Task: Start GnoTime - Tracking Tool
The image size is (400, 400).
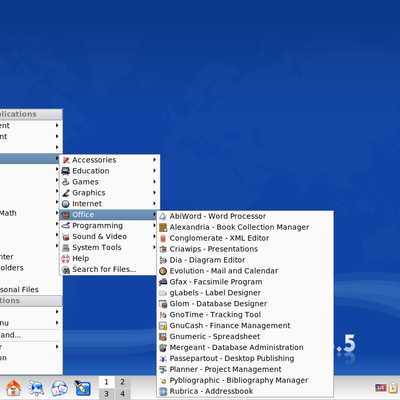Action: click(245, 315)
